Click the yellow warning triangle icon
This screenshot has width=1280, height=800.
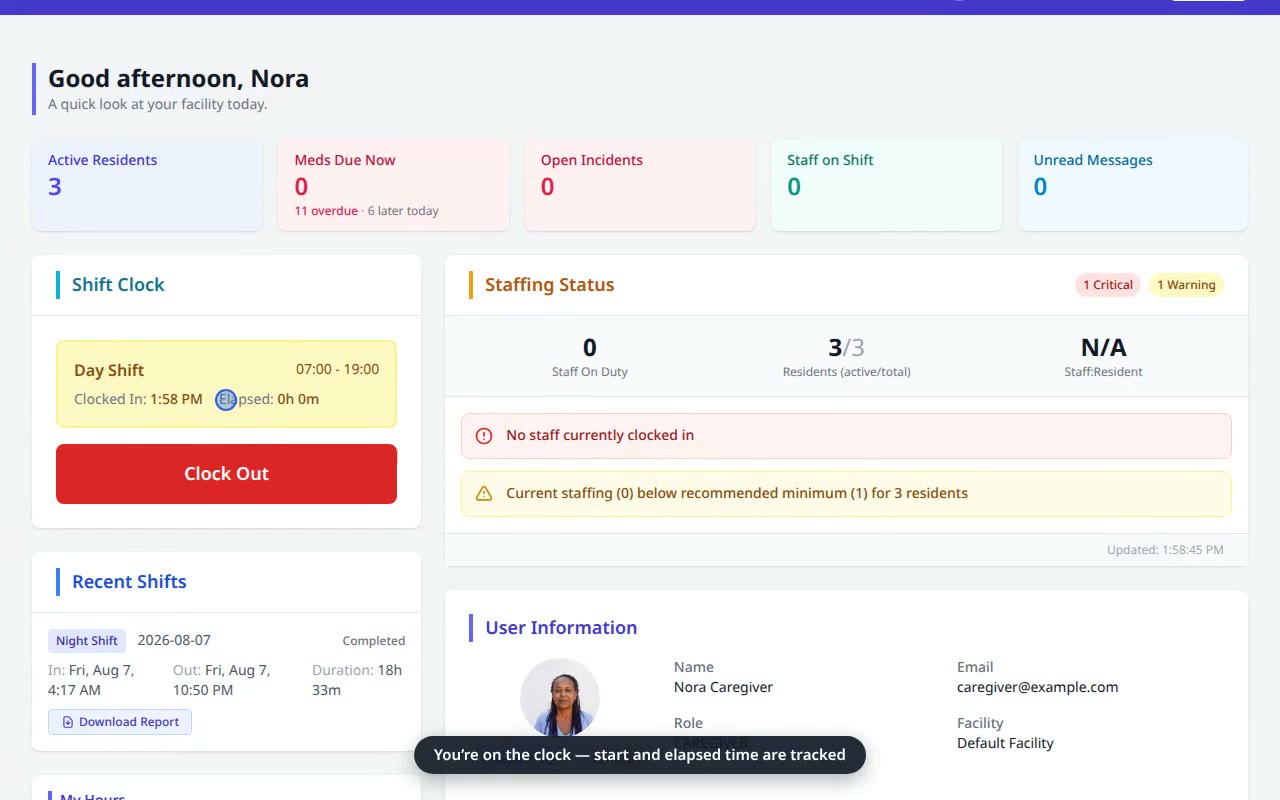pos(484,494)
